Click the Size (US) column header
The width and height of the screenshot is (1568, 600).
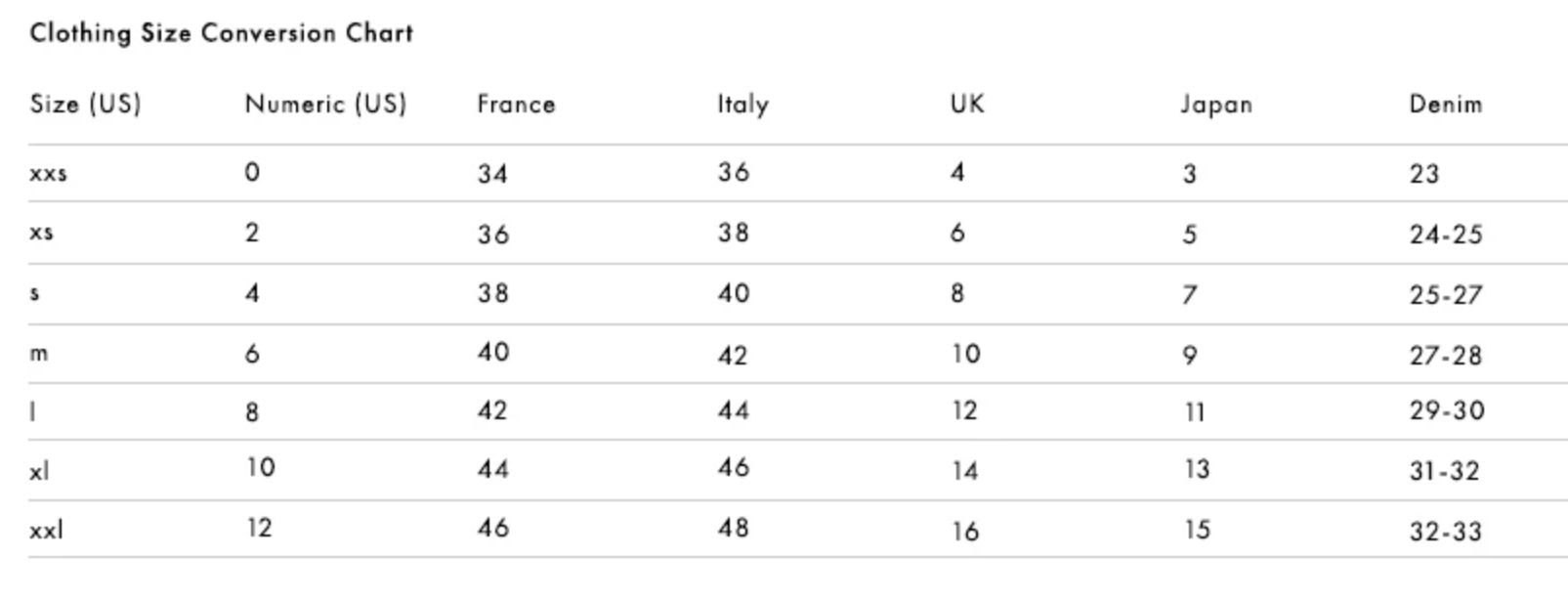(85, 105)
